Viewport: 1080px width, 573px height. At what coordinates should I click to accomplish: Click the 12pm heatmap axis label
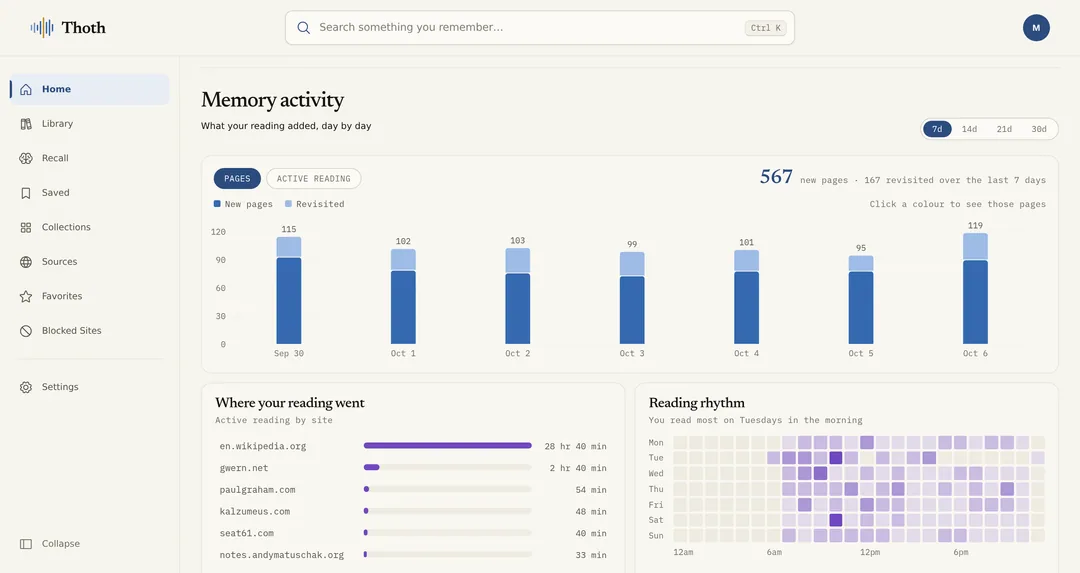pyautogui.click(x=869, y=552)
